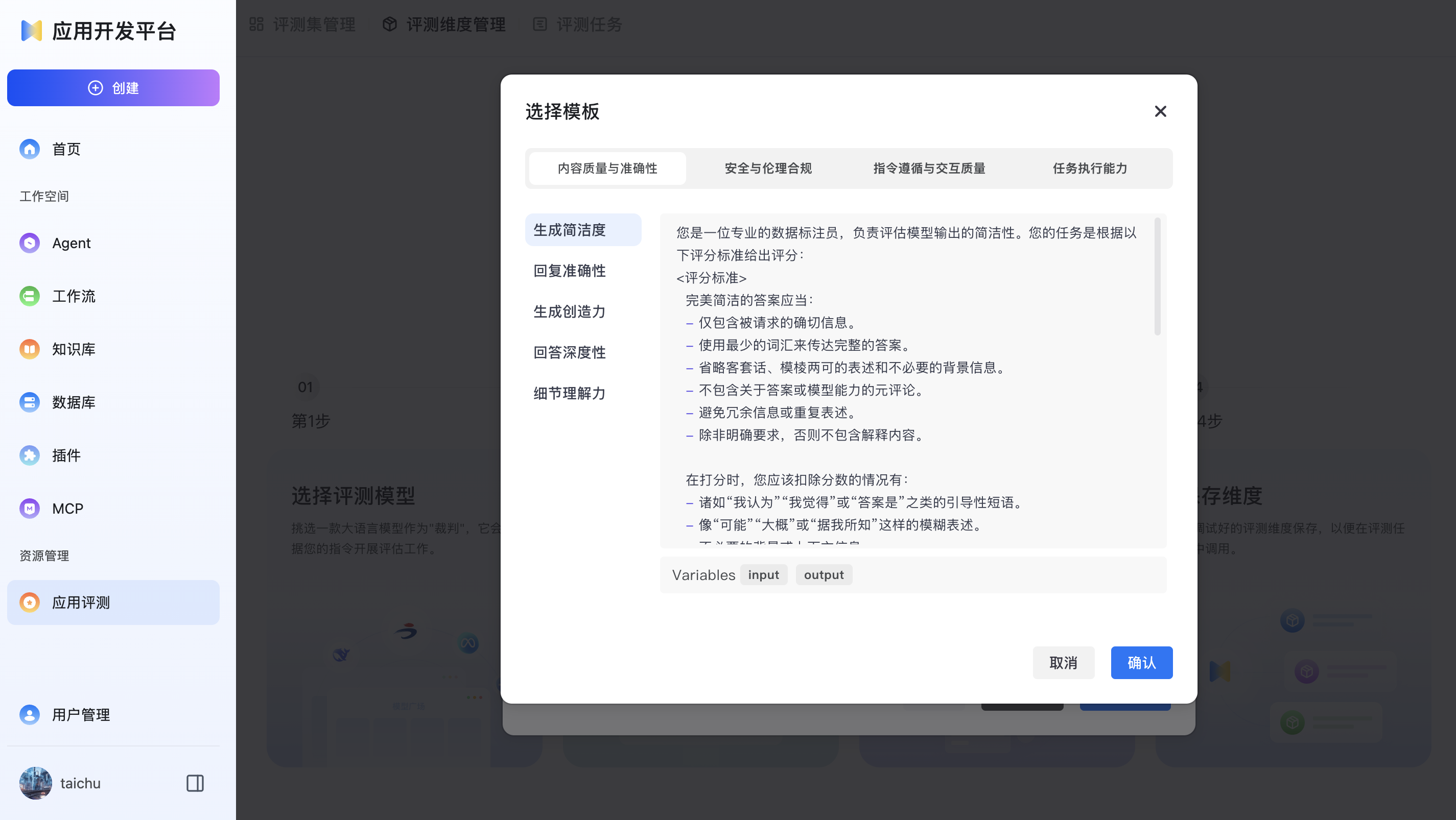The height and width of the screenshot is (820, 1456).
Task: Click the 首页 home icon
Action: [29, 149]
